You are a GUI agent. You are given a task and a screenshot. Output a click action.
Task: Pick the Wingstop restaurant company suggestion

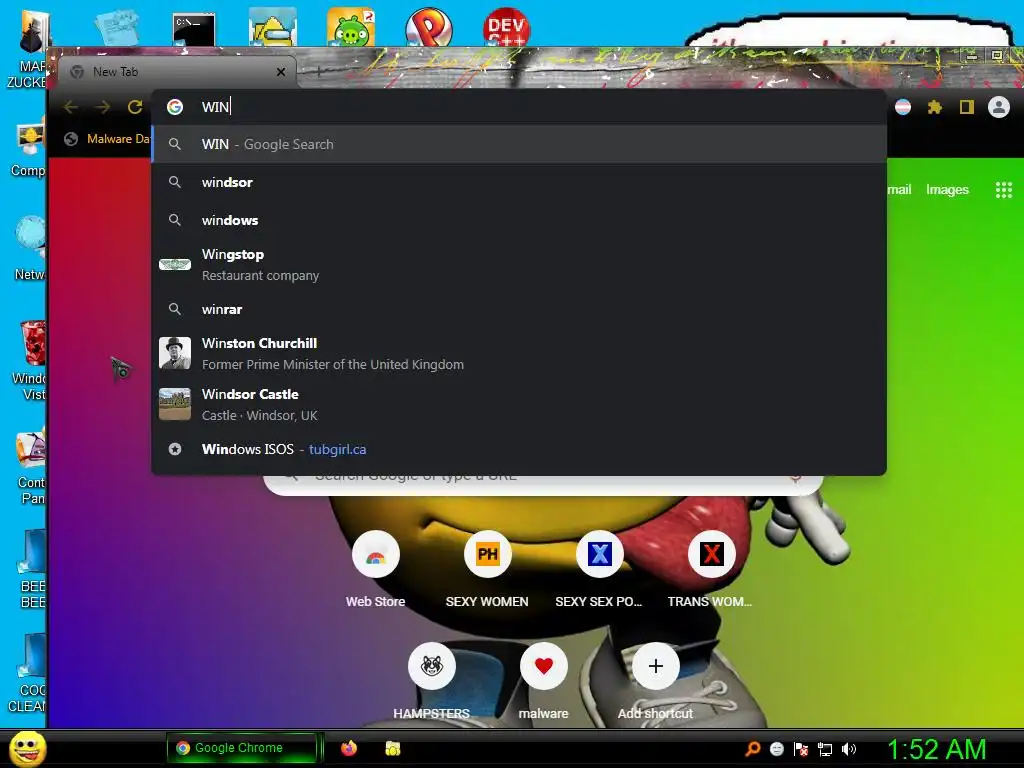pyautogui.click(x=519, y=264)
